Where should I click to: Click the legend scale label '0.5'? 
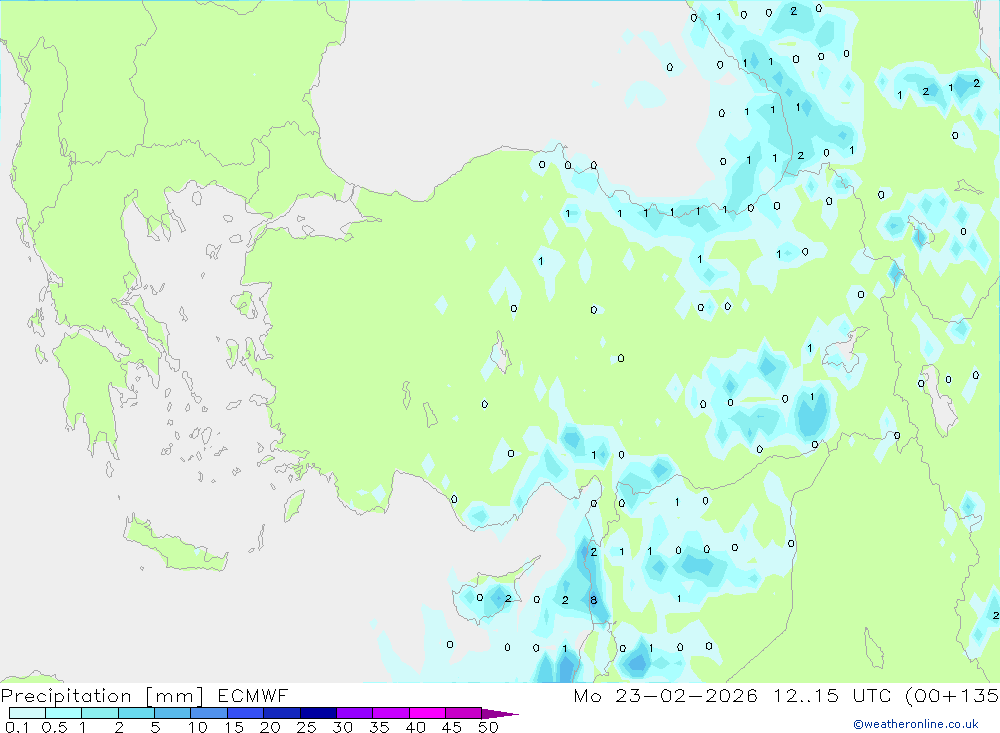54,727
